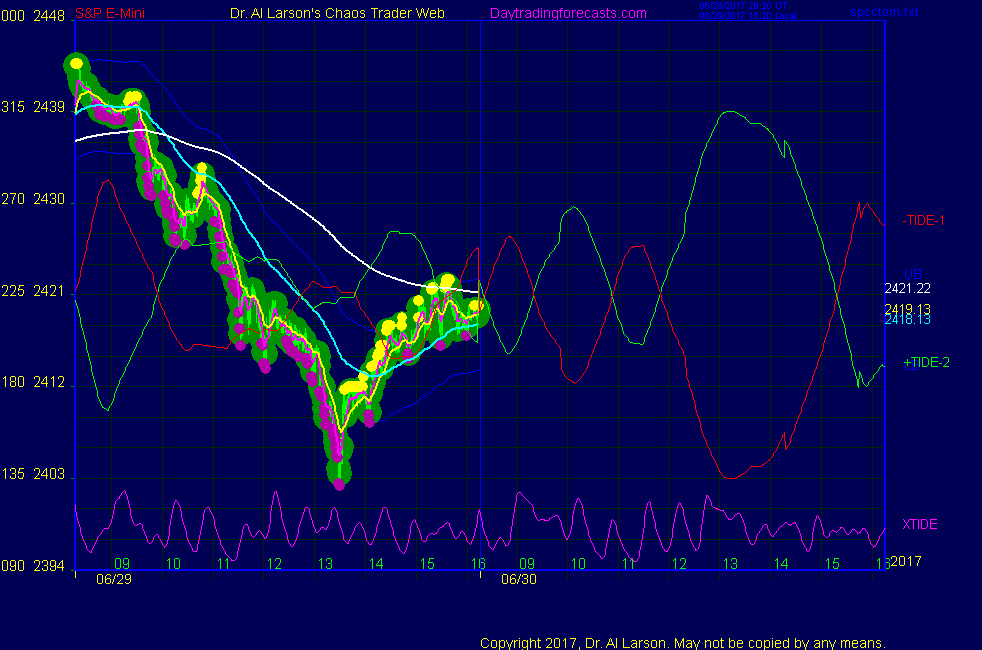Image resolution: width=982 pixels, height=650 pixels.
Task: Select the '090 2394' axis label
Action: (x=33, y=566)
